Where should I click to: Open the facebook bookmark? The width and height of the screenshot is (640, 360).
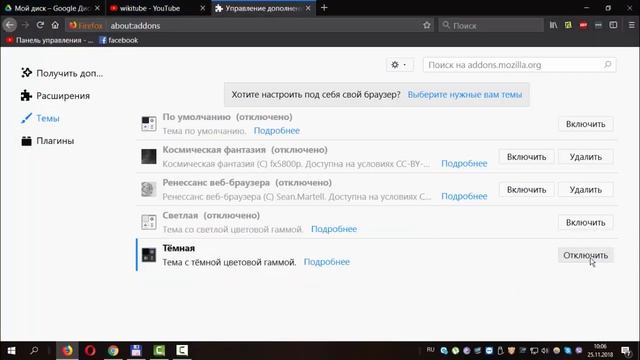(119, 40)
